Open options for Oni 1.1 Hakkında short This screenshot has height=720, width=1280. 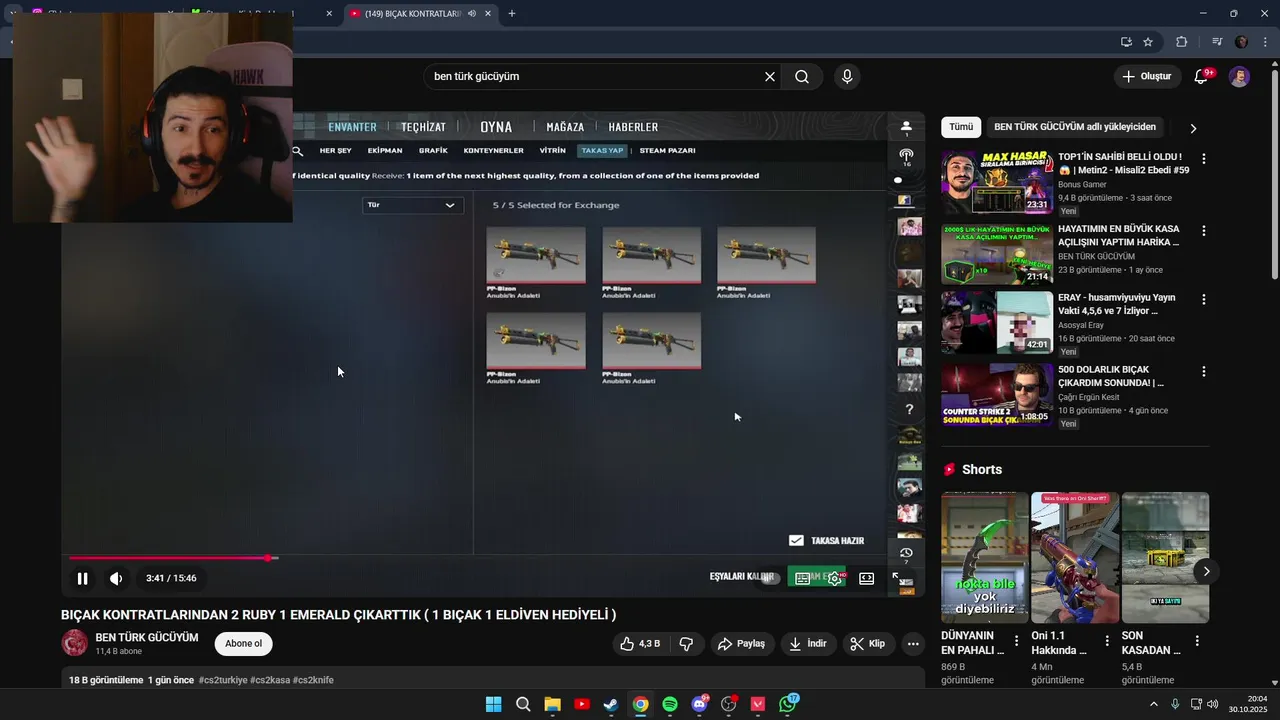point(1107,641)
